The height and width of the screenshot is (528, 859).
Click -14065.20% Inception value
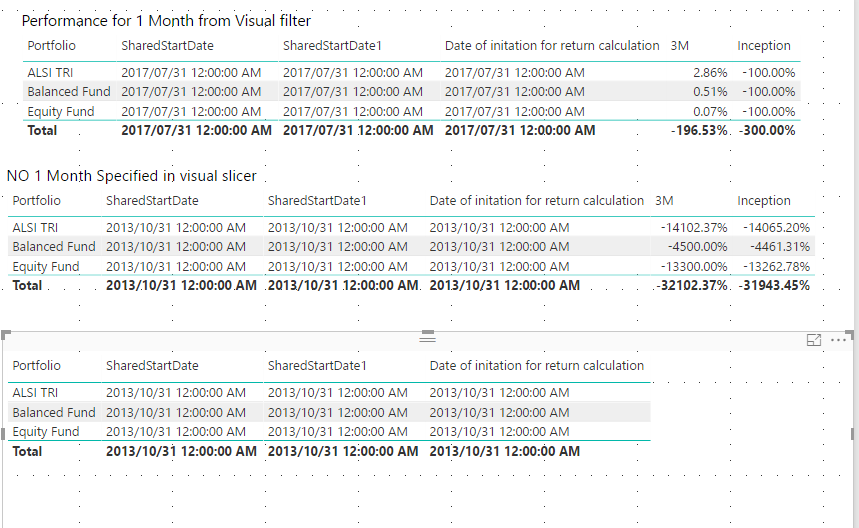776,227
